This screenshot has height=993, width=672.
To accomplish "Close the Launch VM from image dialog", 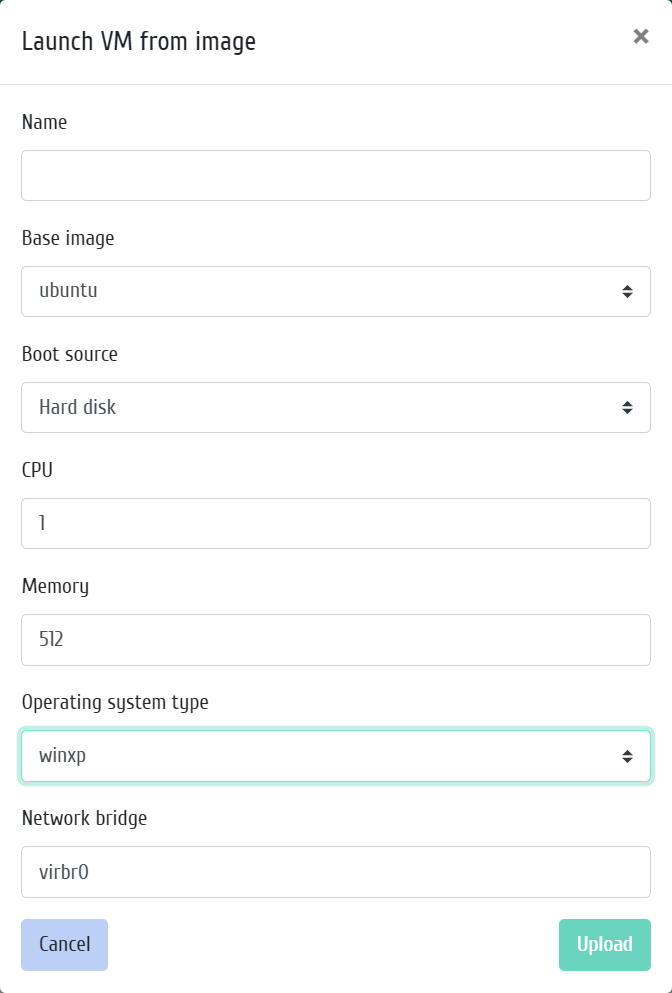I will click(640, 37).
